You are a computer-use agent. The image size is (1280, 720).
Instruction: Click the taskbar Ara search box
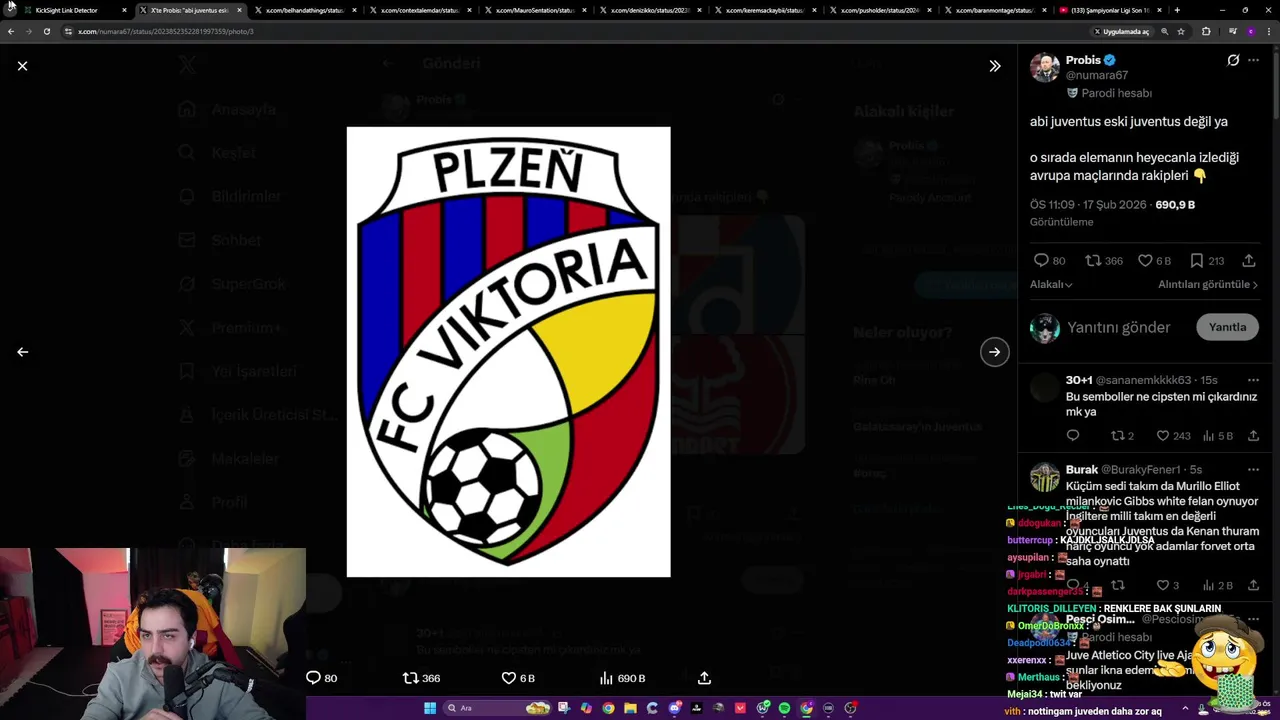tap(497, 708)
